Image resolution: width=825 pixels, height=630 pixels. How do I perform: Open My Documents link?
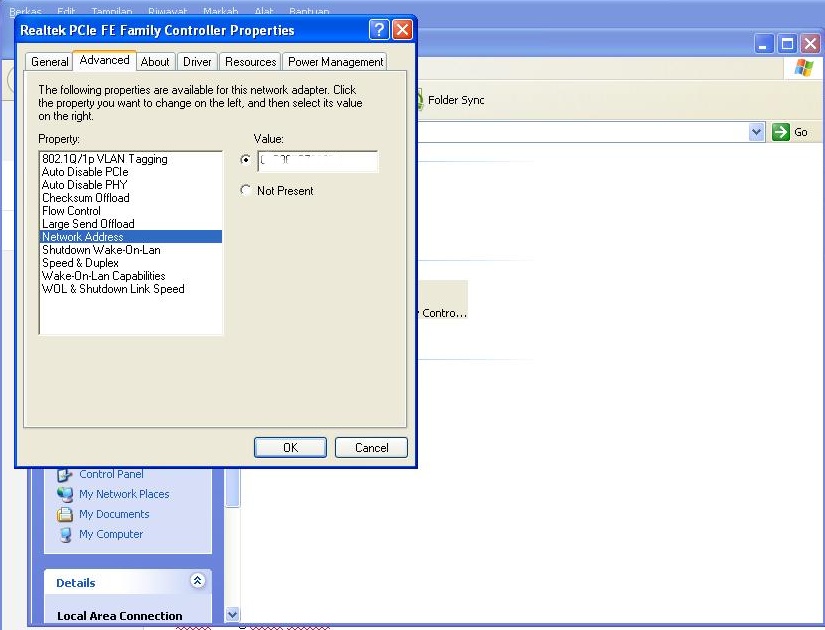[114, 514]
